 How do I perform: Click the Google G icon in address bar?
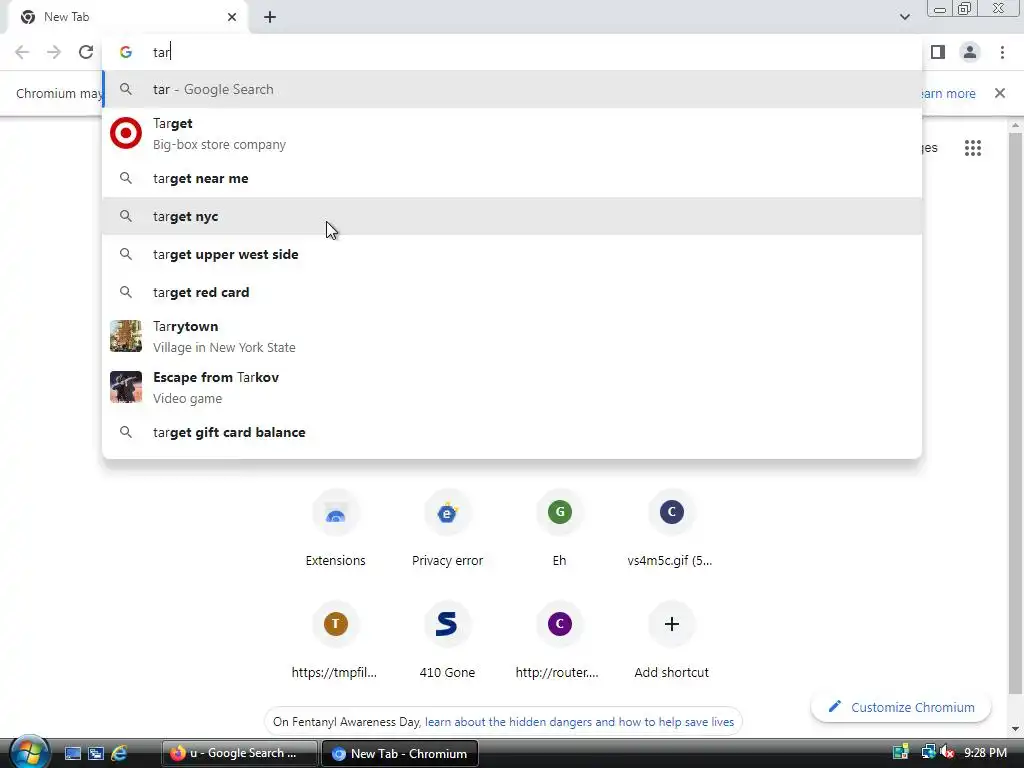click(125, 52)
